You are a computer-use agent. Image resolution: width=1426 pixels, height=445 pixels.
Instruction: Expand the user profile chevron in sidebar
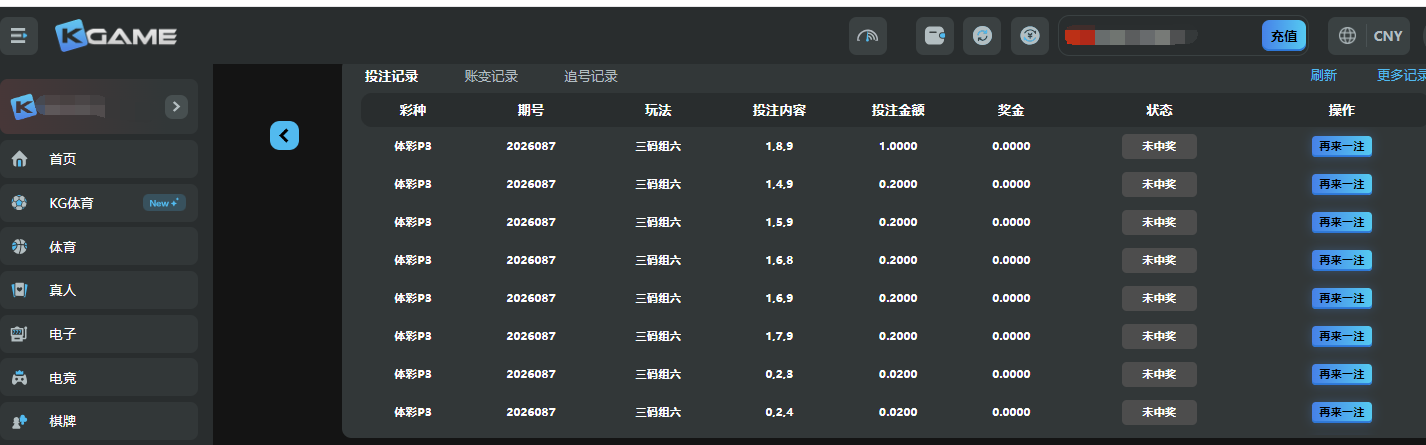click(x=176, y=106)
